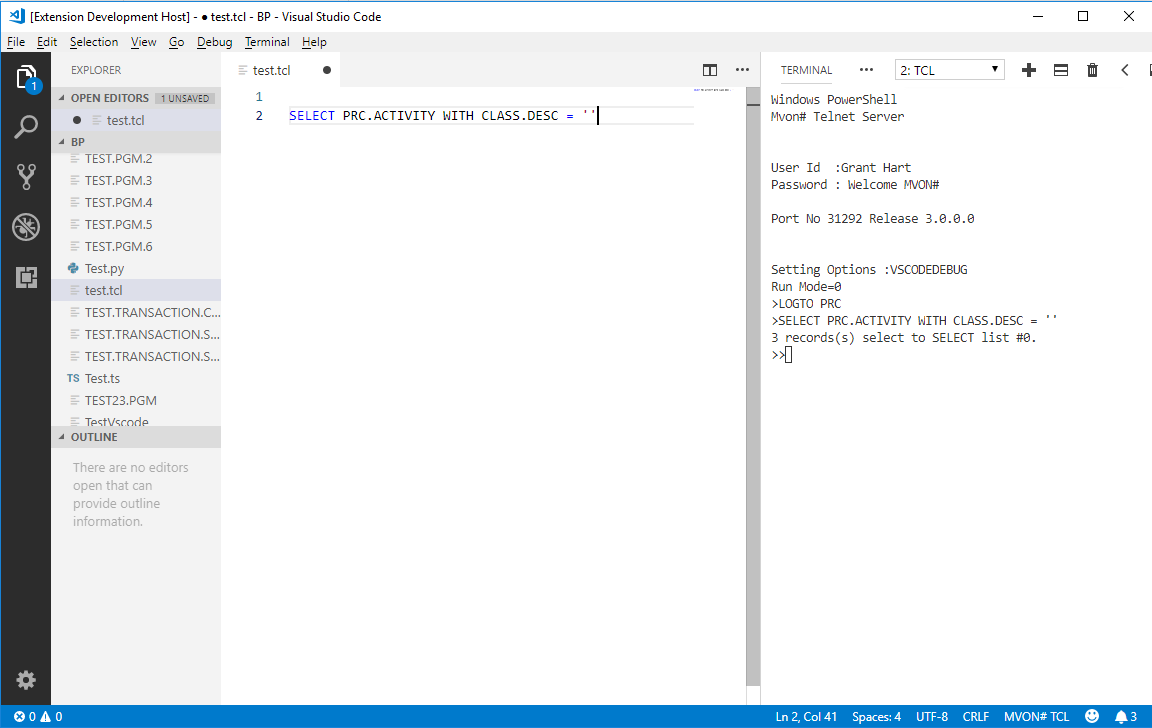1152x728 pixels.
Task: Click the Visual Studio Code logo in title bar
Action: click(17, 16)
